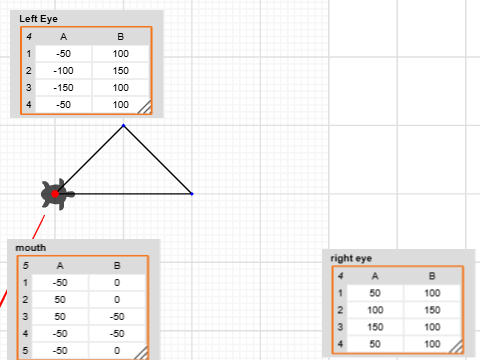Click the Left Eye table resize handle
This screenshot has width=480, height=360.
144,107
